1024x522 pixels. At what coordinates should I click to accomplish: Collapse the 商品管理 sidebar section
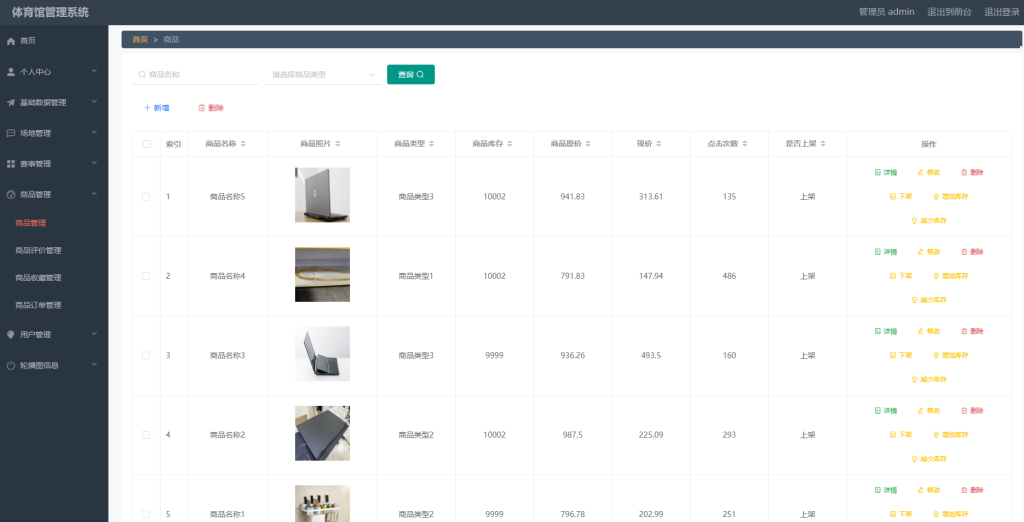point(54,195)
